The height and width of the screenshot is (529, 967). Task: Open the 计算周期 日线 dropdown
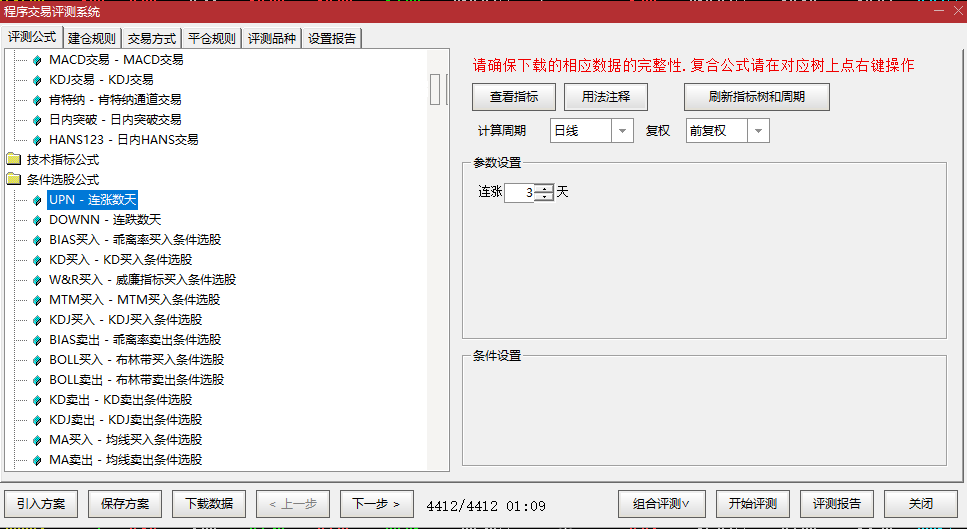(x=622, y=131)
